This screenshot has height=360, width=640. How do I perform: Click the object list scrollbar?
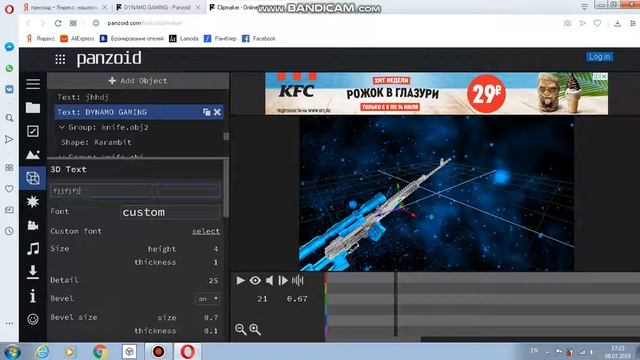pyautogui.click(x=226, y=136)
